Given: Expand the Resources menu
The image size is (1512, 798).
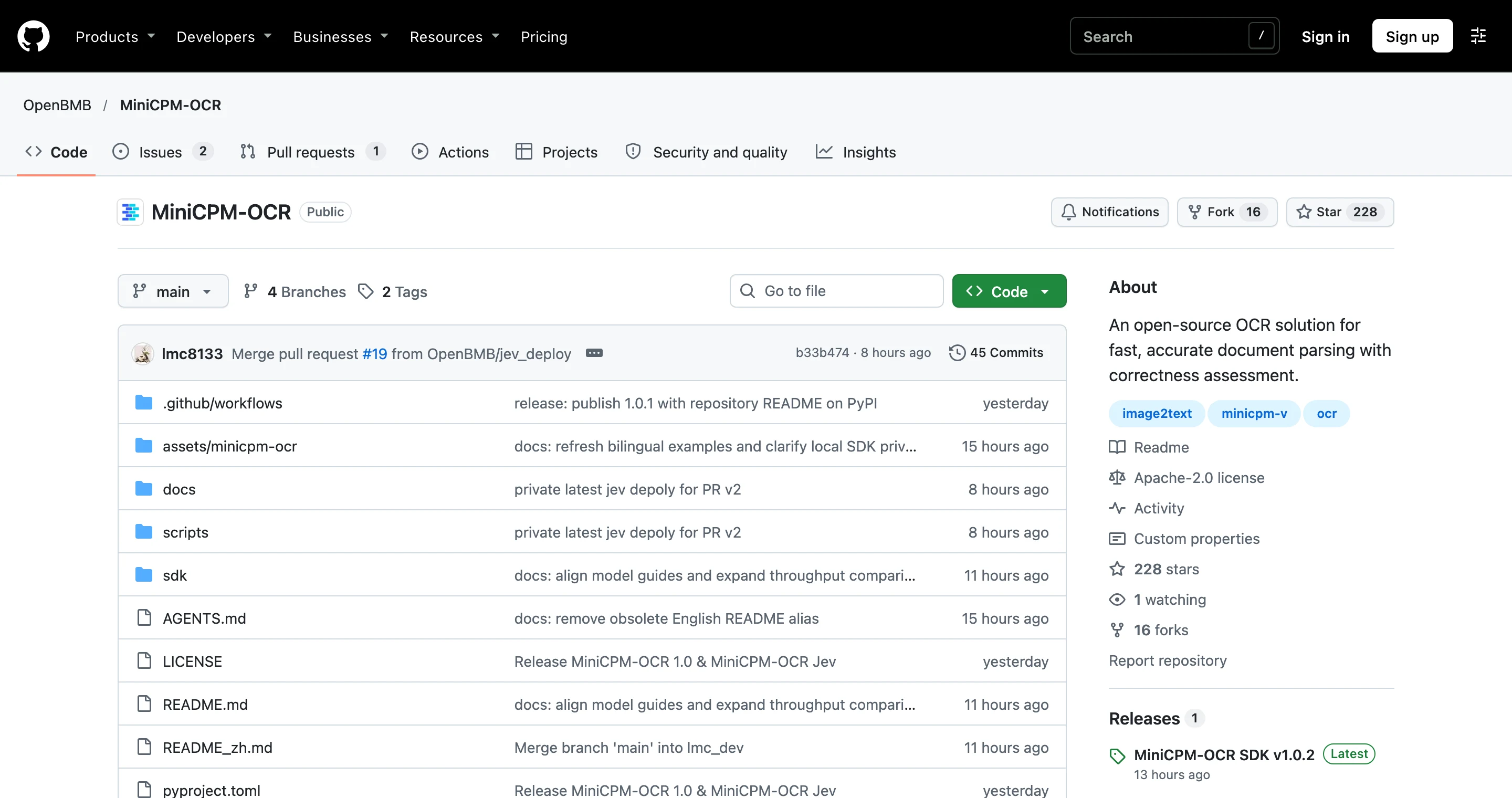Looking at the screenshot, I should [454, 36].
